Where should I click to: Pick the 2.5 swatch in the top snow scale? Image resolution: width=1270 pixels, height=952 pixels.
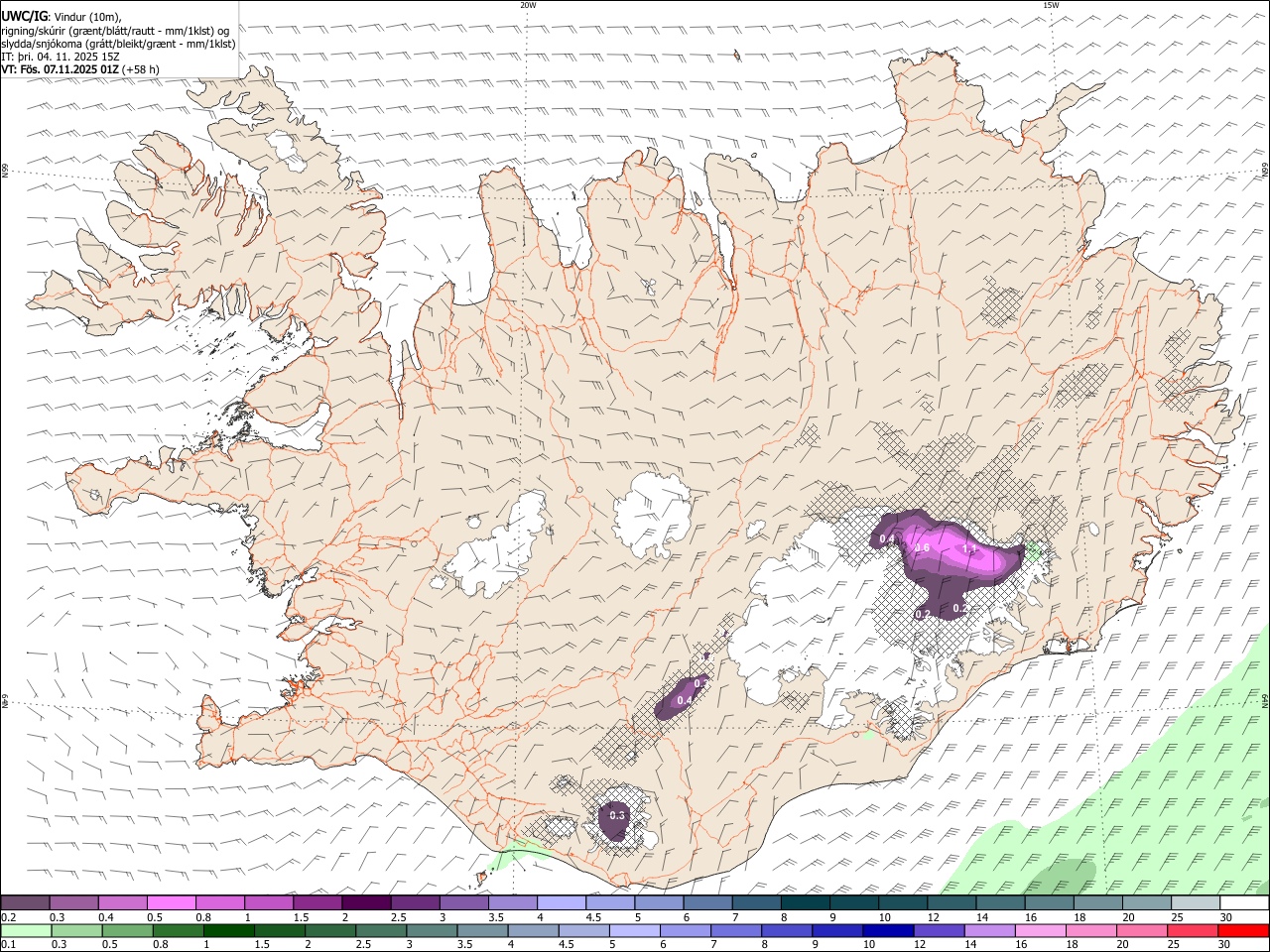click(415, 902)
